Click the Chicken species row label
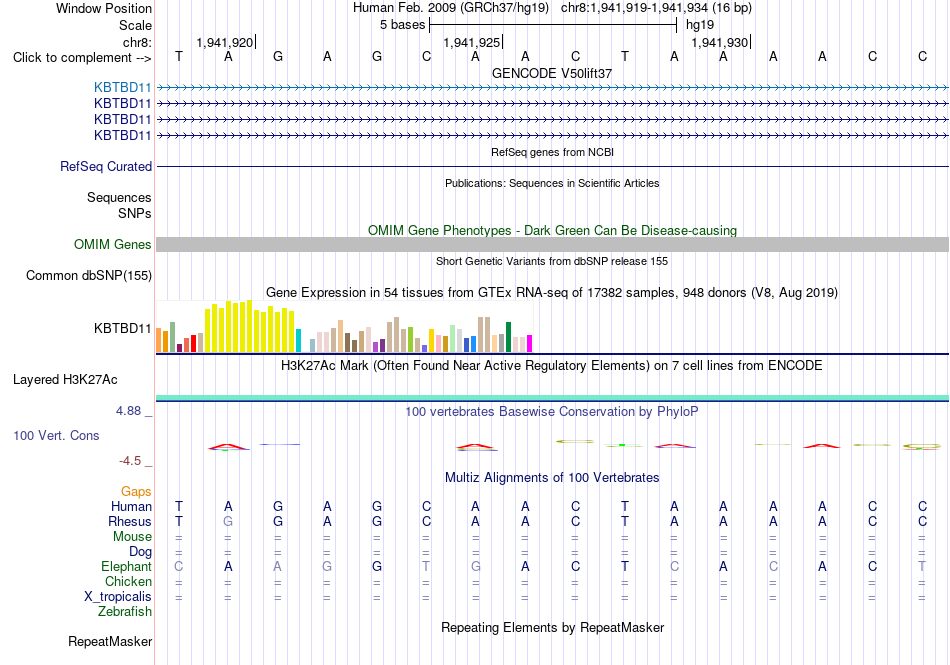 click(128, 581)
